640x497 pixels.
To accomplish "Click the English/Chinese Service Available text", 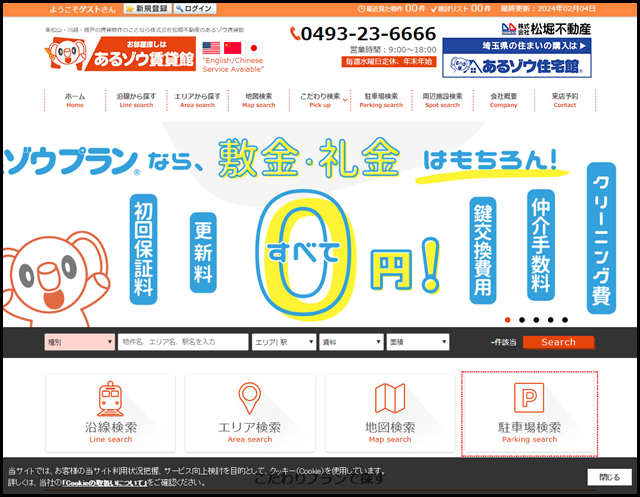I will (233, 64).
